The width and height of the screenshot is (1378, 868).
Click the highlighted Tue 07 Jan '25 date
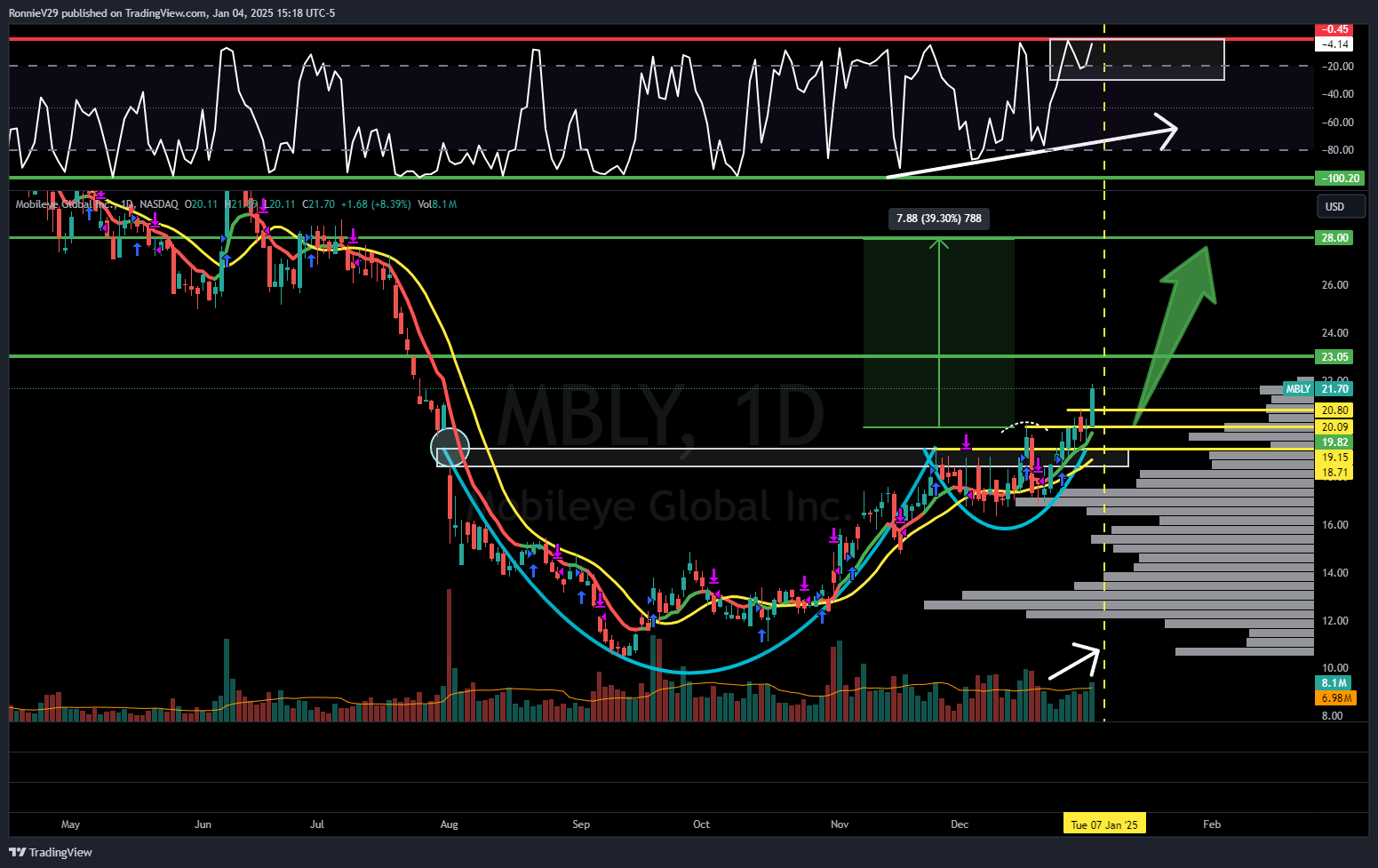pyautogui.click(x=1104, y=824)
